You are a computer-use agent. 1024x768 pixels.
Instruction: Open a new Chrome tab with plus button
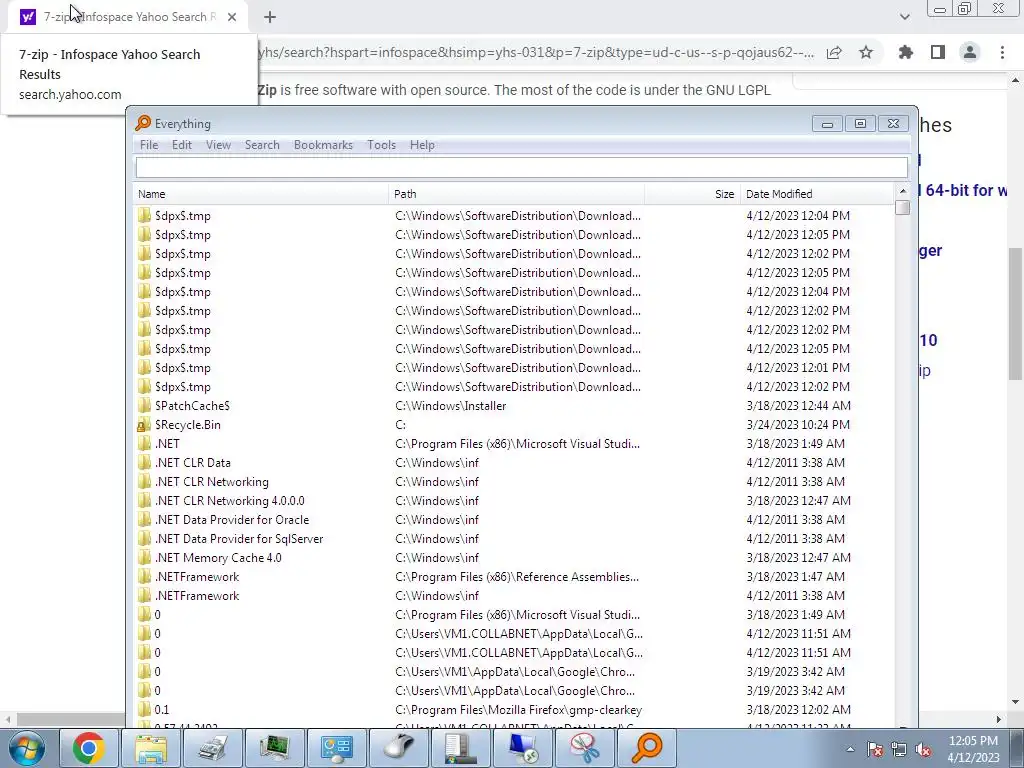pos(270,17)
